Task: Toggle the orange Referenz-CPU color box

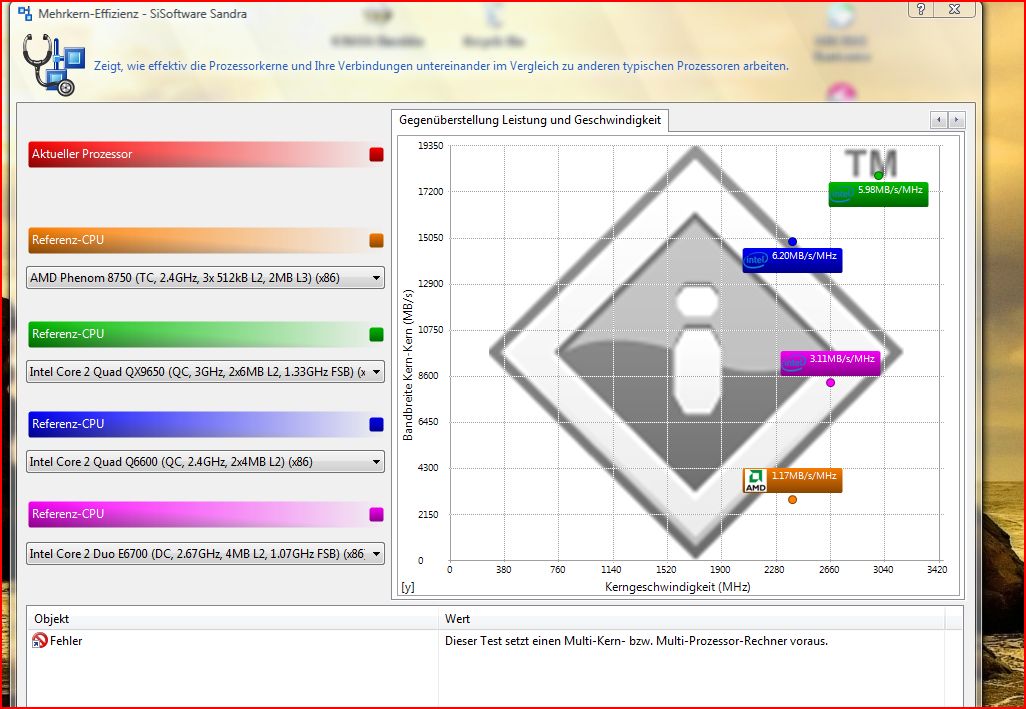Action: [376, 240]
